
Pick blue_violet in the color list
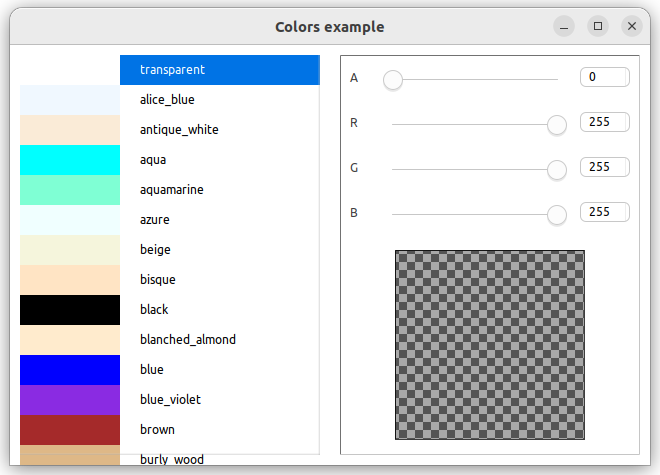220,400
